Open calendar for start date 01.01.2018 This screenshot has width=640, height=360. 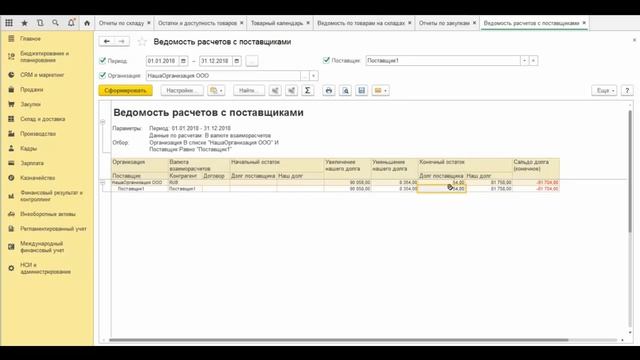click(x=183, y=61)
